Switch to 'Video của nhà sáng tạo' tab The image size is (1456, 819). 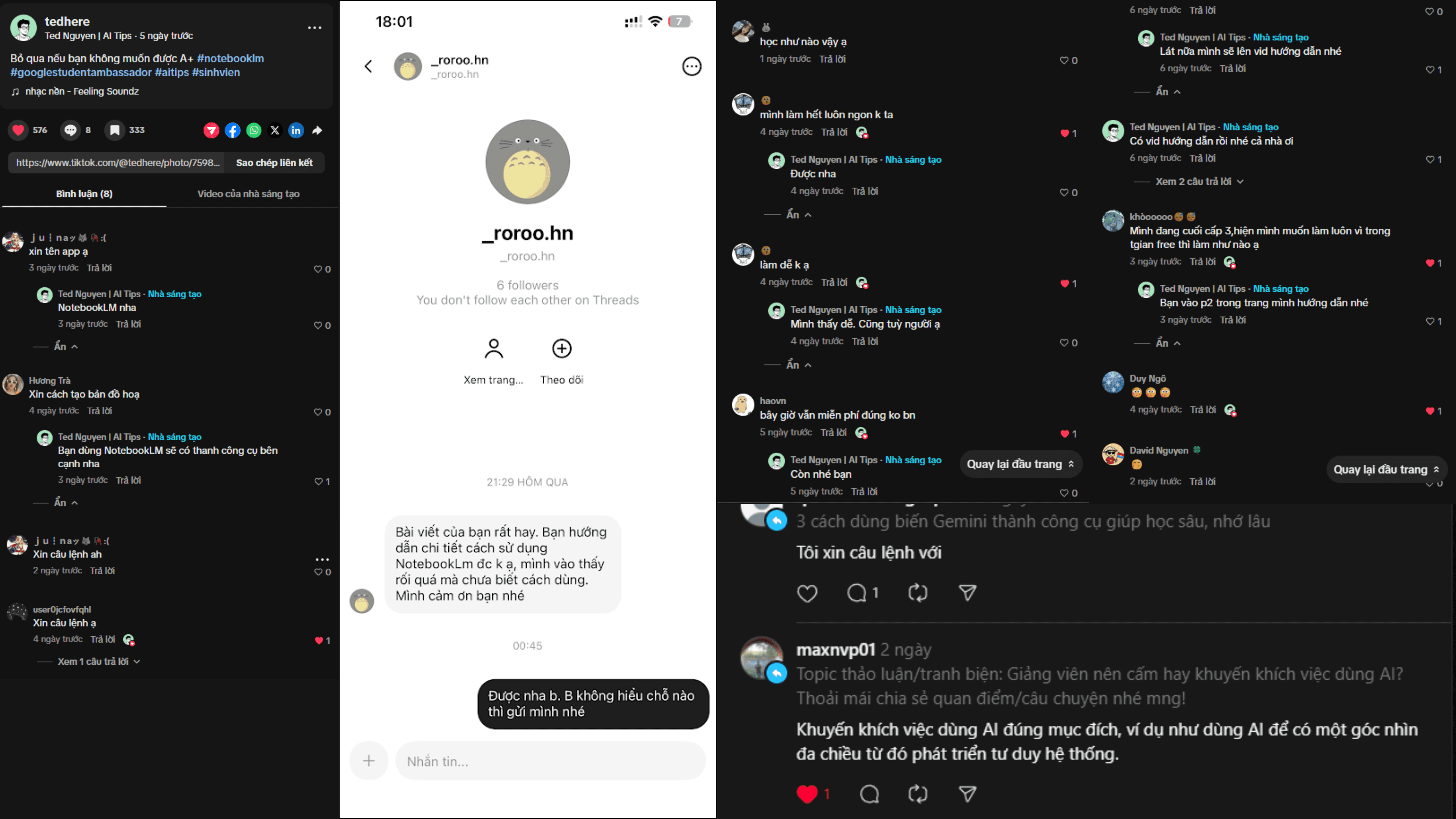tap(248, 194)
